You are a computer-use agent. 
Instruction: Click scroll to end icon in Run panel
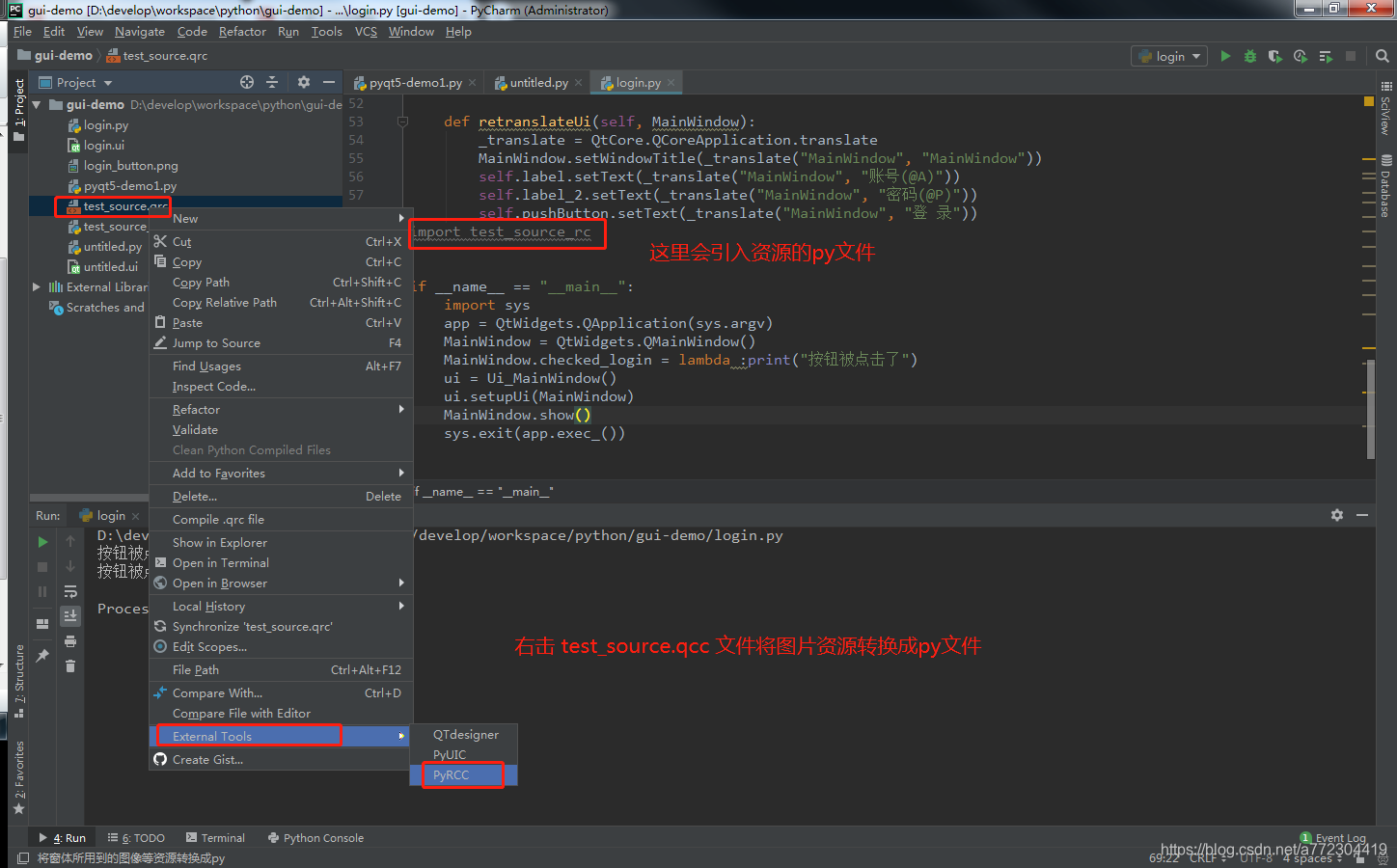(70, 615)
